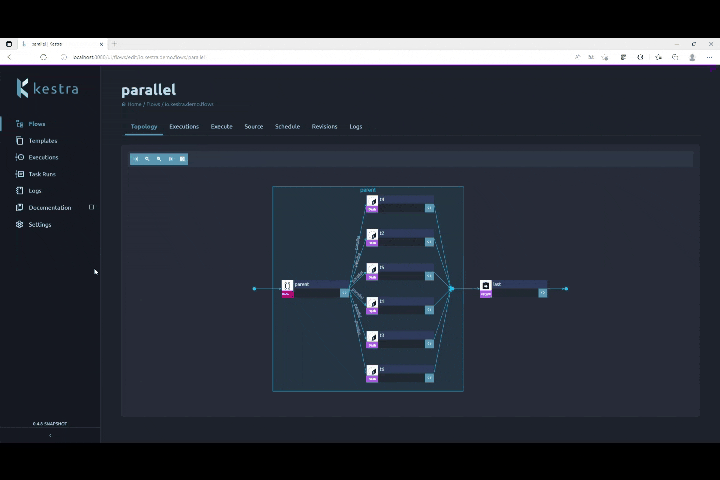The width and height of the screenshot is (720, 480).
Task: Click the version label in sidebar footer
Action: pos(50,424)
